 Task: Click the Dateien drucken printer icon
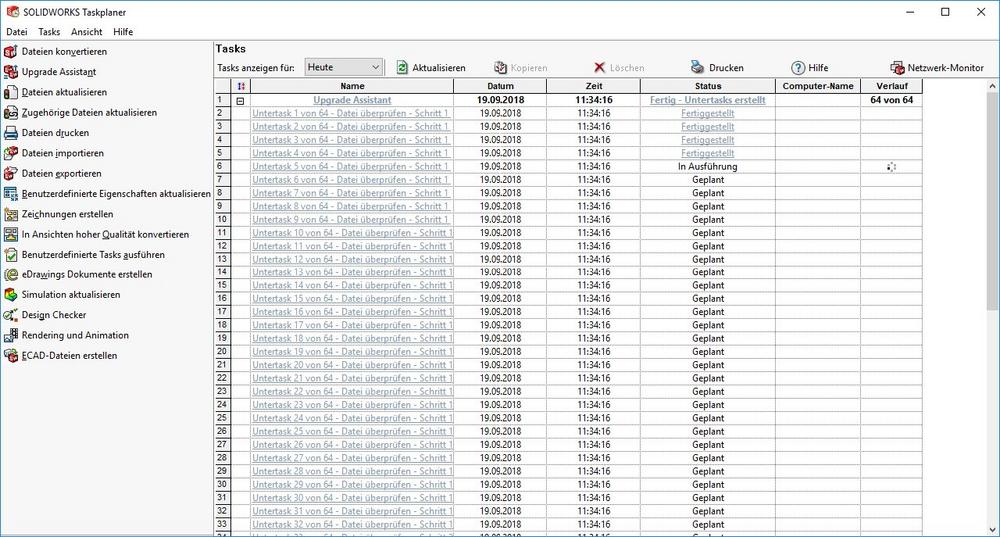coord(11,133)
